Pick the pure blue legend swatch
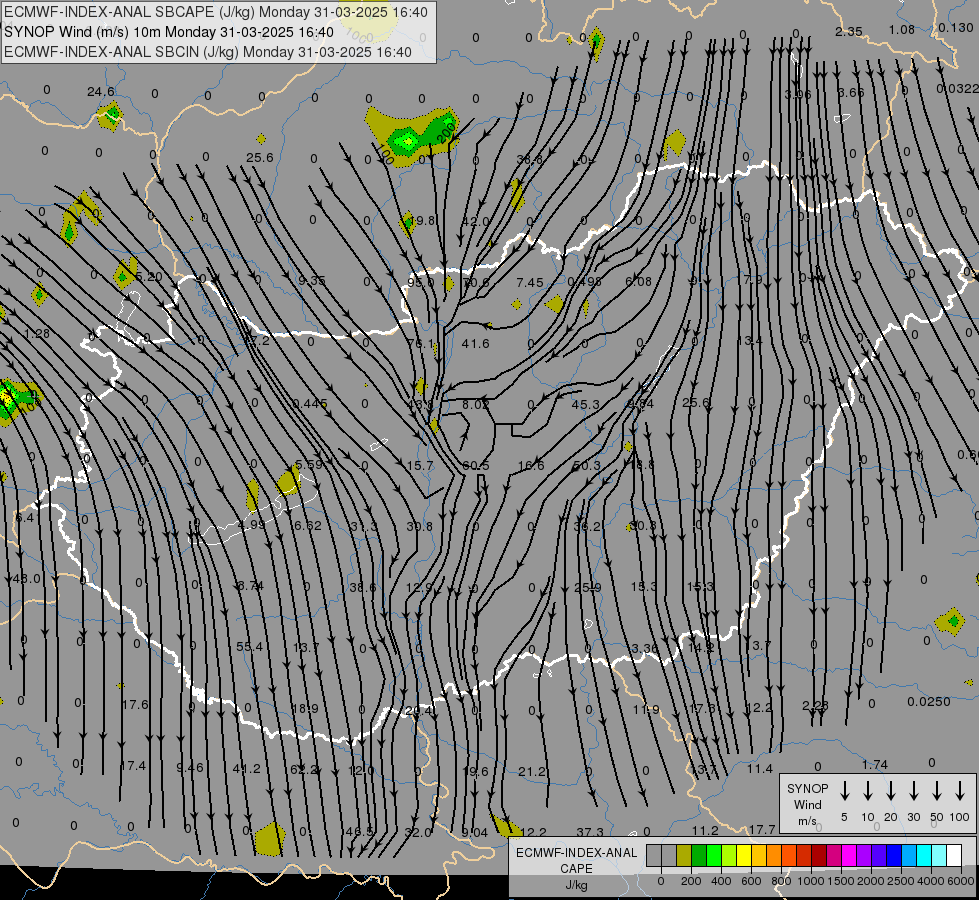The image size is (979, 900). [x=893, y=856]
